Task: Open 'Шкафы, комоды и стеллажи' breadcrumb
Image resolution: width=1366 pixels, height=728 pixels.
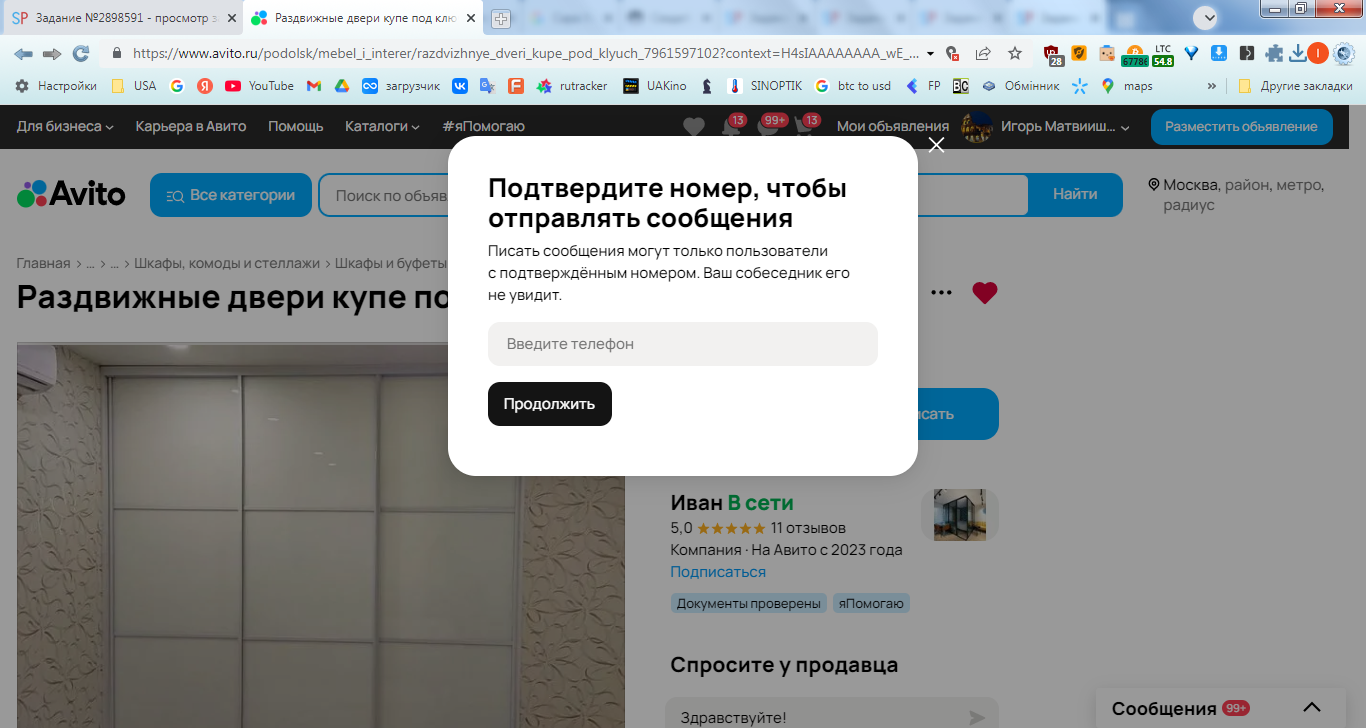Action: [x=227, y=263]
